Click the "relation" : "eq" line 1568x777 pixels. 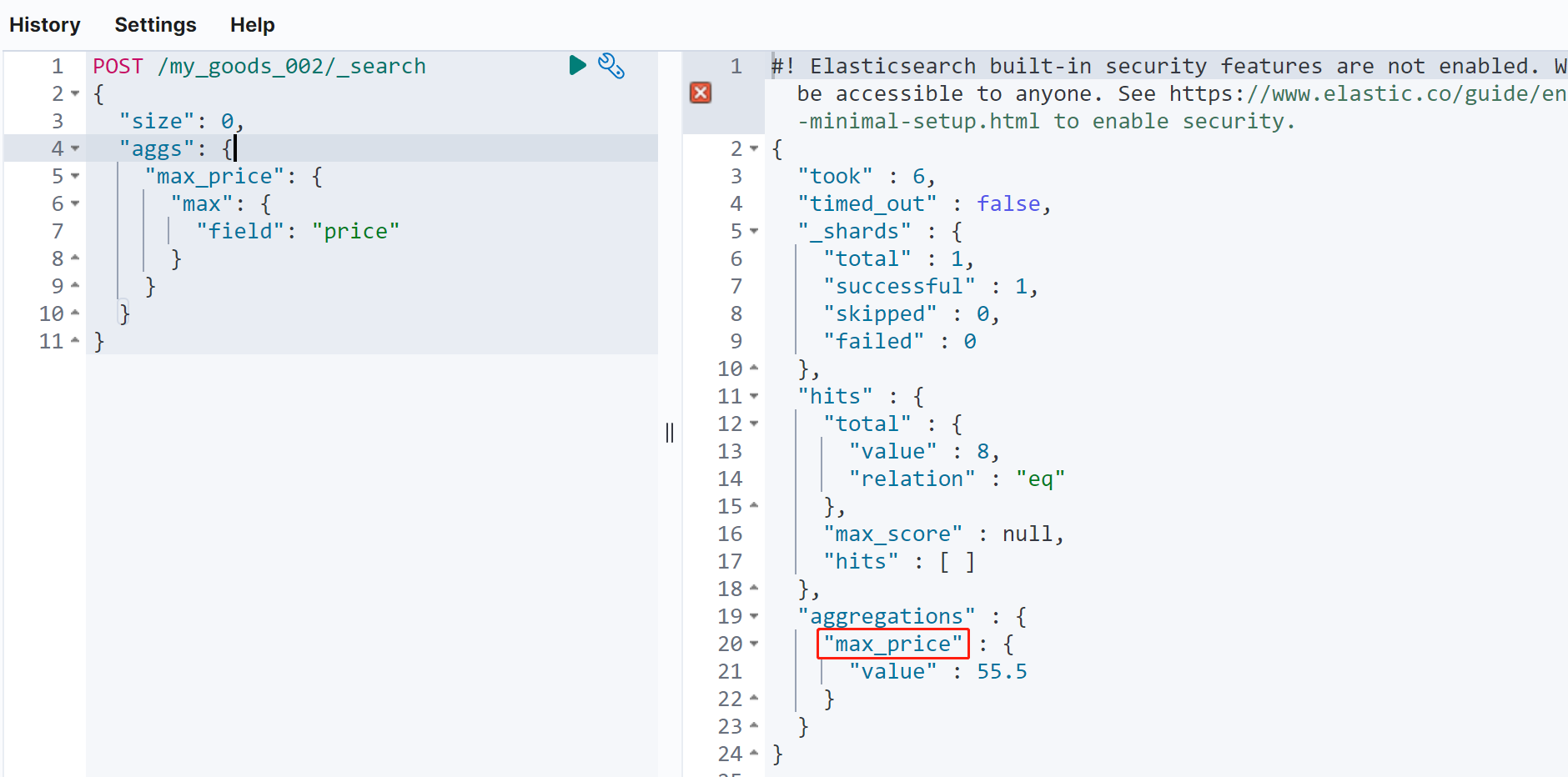pos(957,479)
